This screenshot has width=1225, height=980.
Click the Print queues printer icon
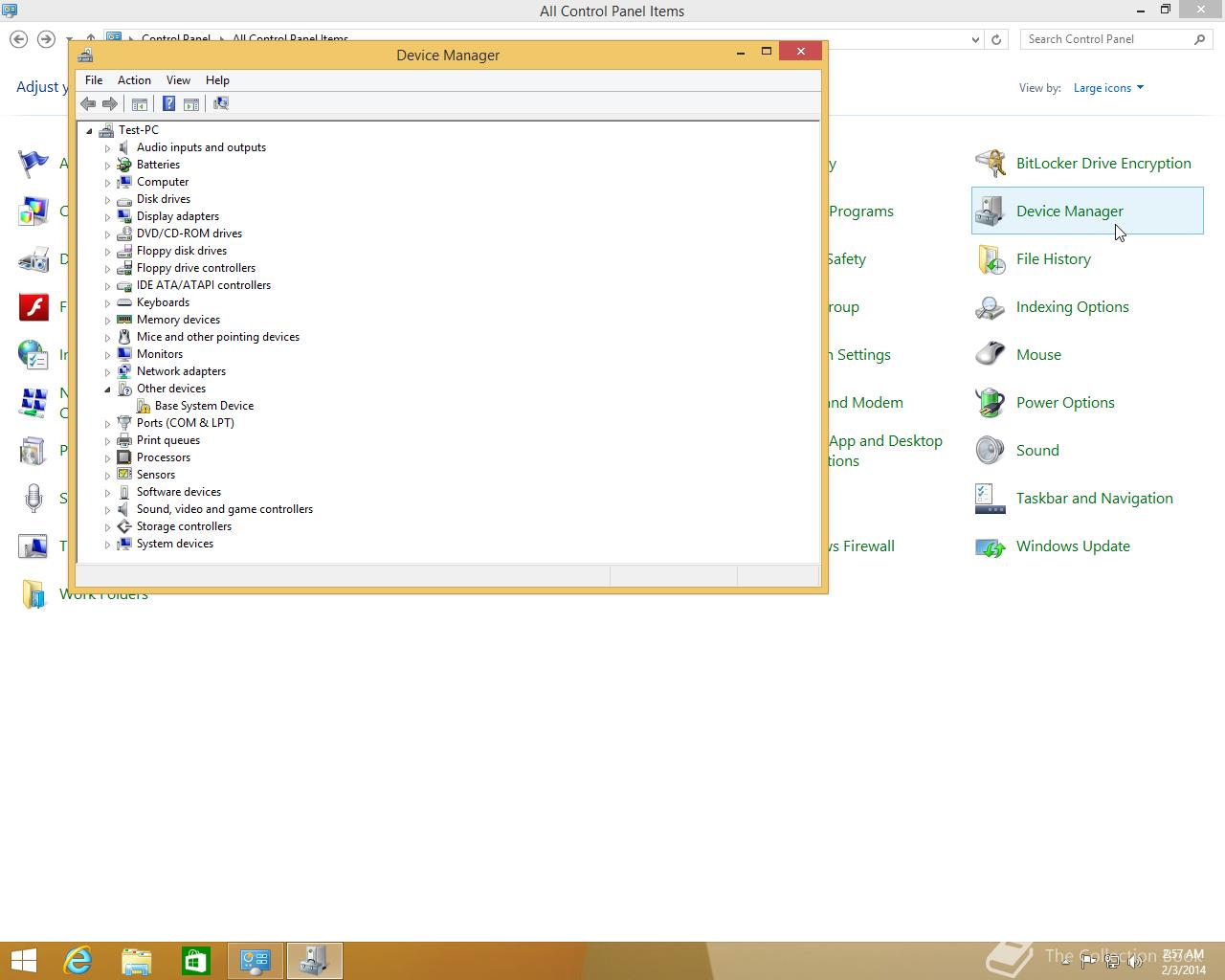pos(124,440)
